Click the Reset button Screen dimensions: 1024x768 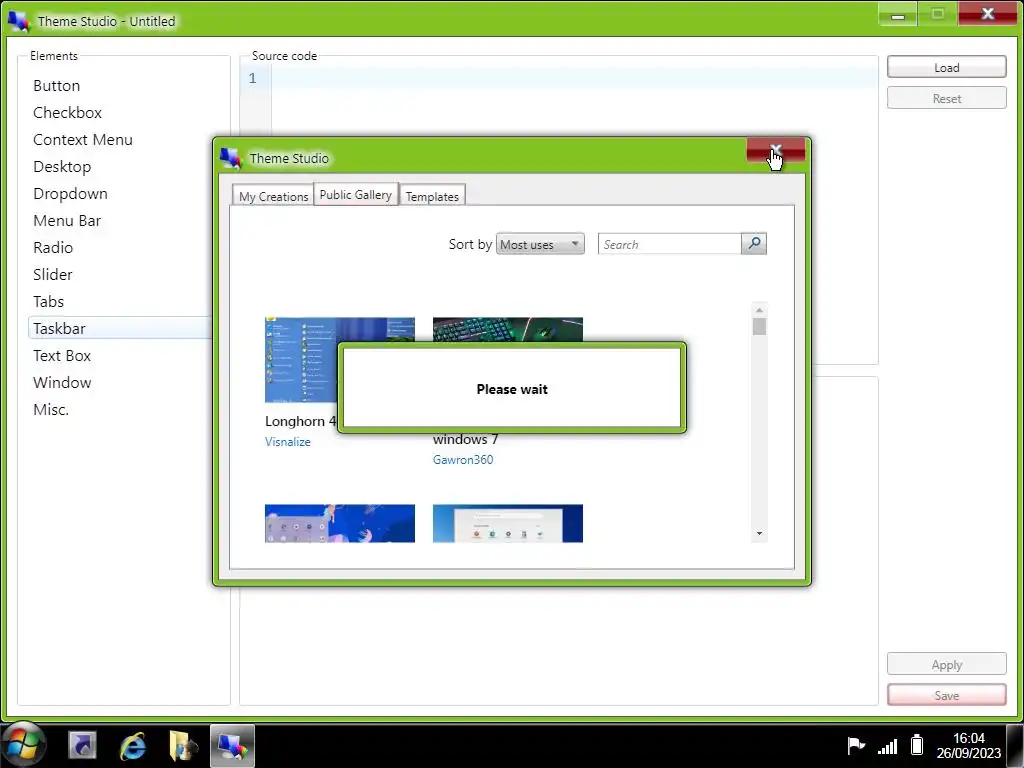pos(946,98)
